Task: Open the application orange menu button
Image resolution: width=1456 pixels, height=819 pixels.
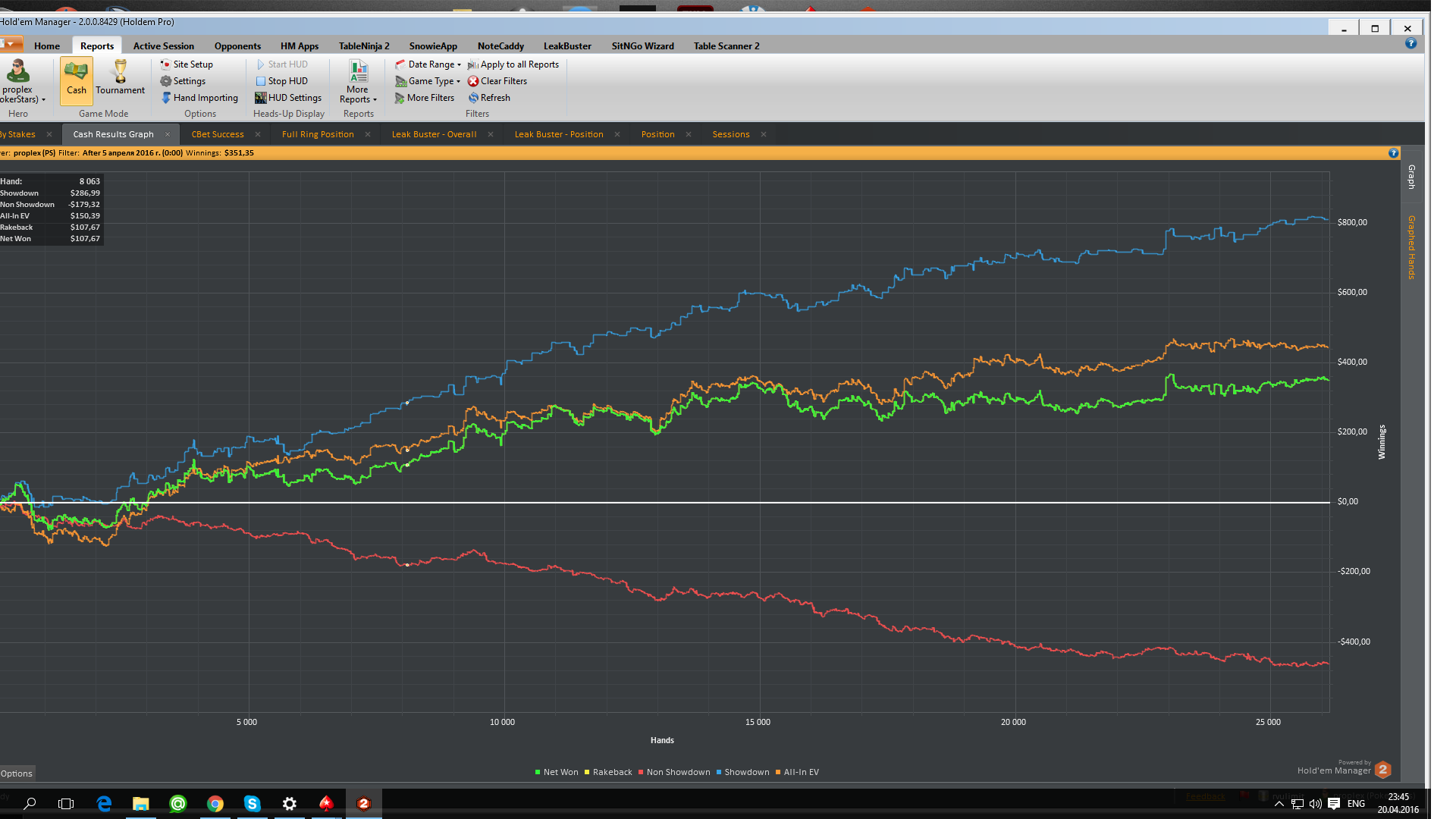Action: coord(11,44)
